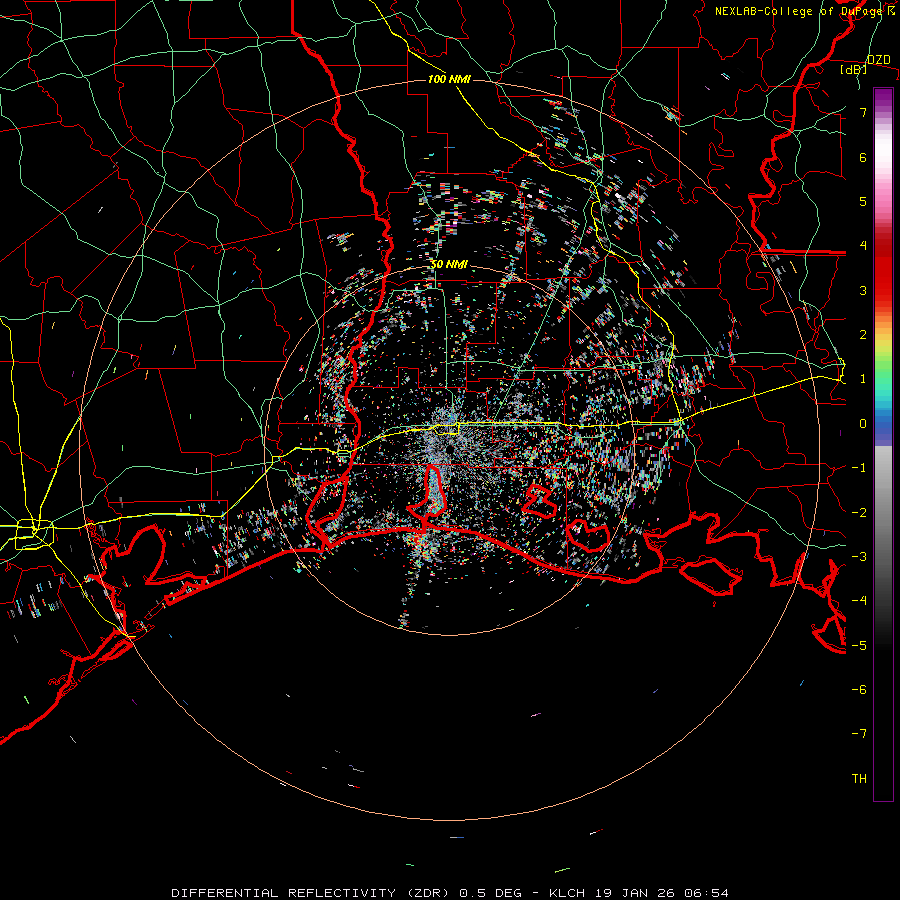
Task: Click the 5 value on color scale
Action: [x=863, y=201]
